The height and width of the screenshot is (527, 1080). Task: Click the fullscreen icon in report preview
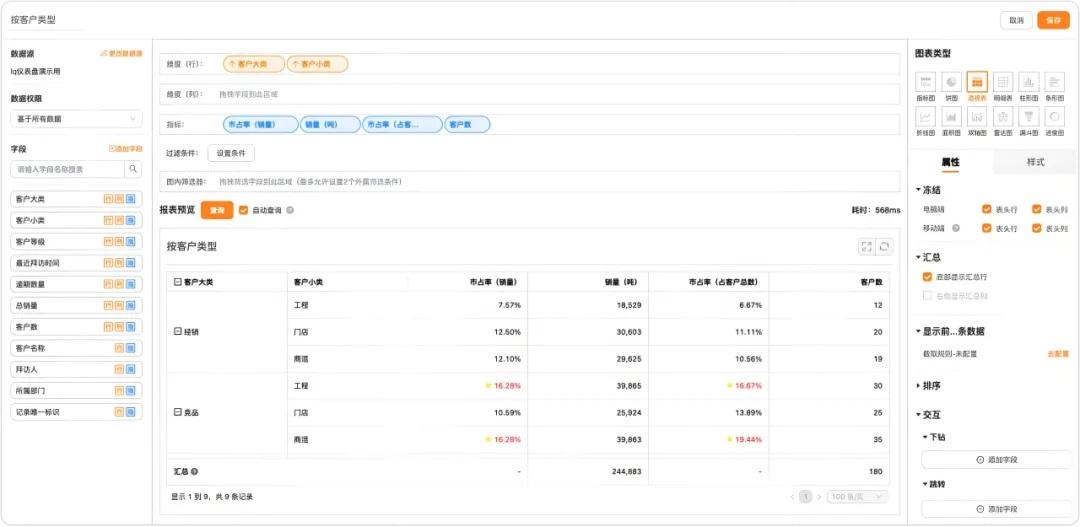867,246
